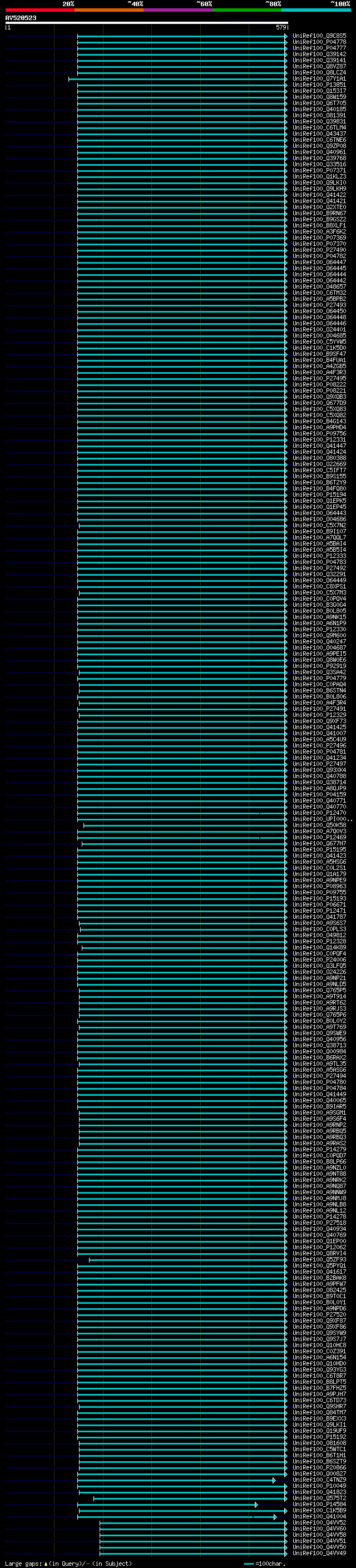Image resolution: width=356 pixels, height=1568 pixels.
Task: Select hit label UniRef100_Q677H7
Action: (x=319, y=843)
